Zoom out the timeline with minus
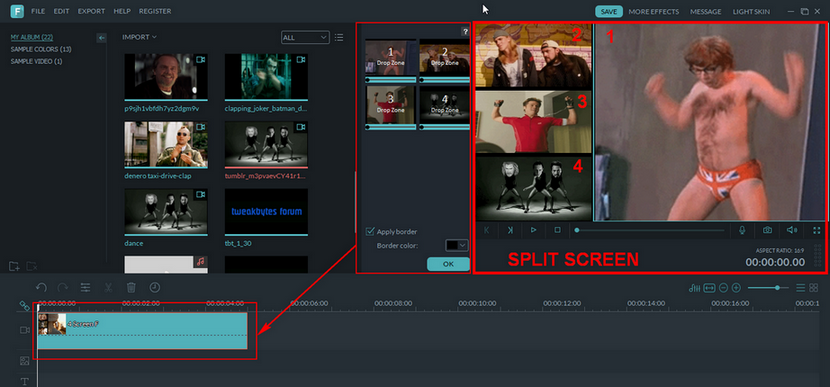The width and height of the screenshot is (830, 387). [x=723, y=288]
